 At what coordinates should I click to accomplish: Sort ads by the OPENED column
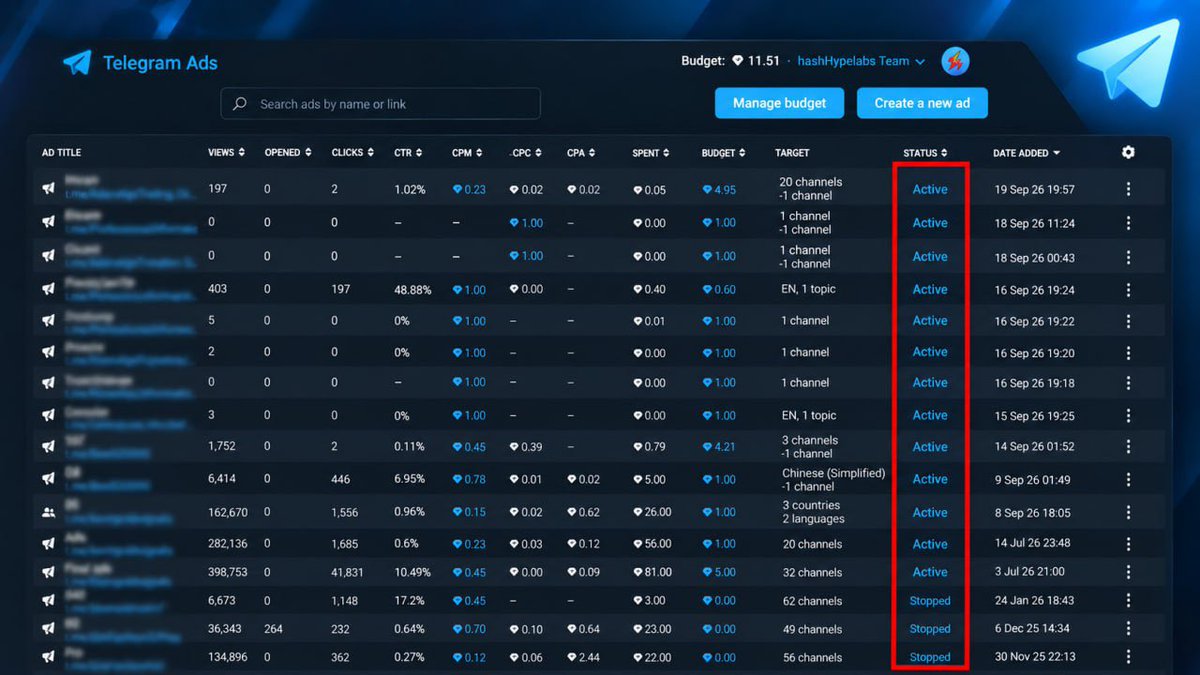[x=287, y=153]
